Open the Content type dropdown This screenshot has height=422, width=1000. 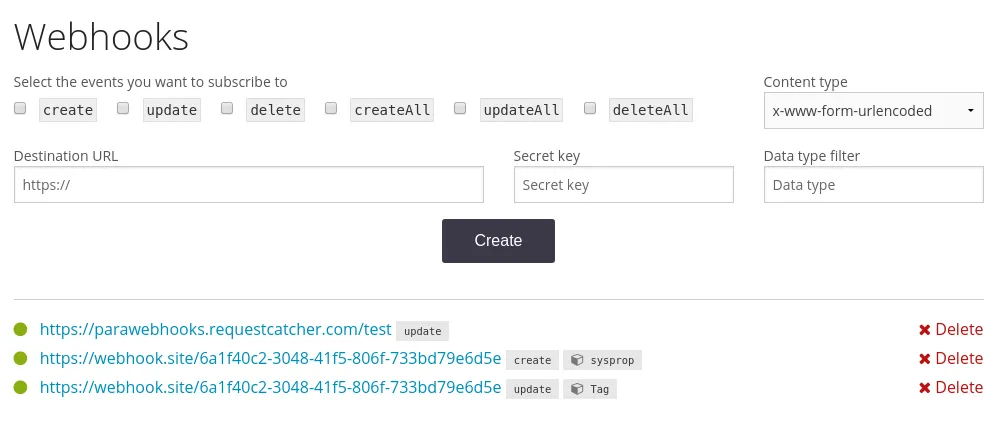click(873, 111)
